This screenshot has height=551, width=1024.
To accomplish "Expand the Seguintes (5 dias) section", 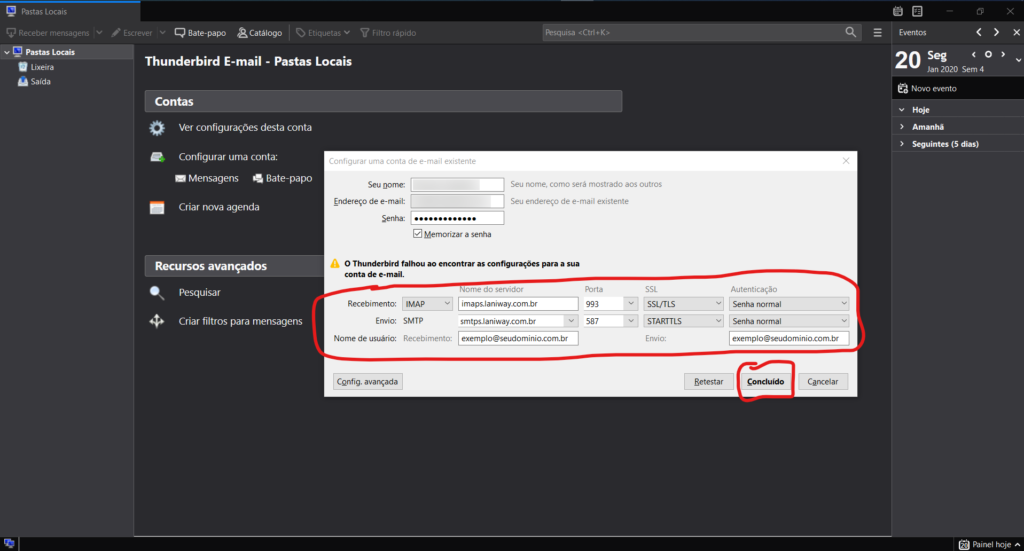I will click(x=902, y=144).
